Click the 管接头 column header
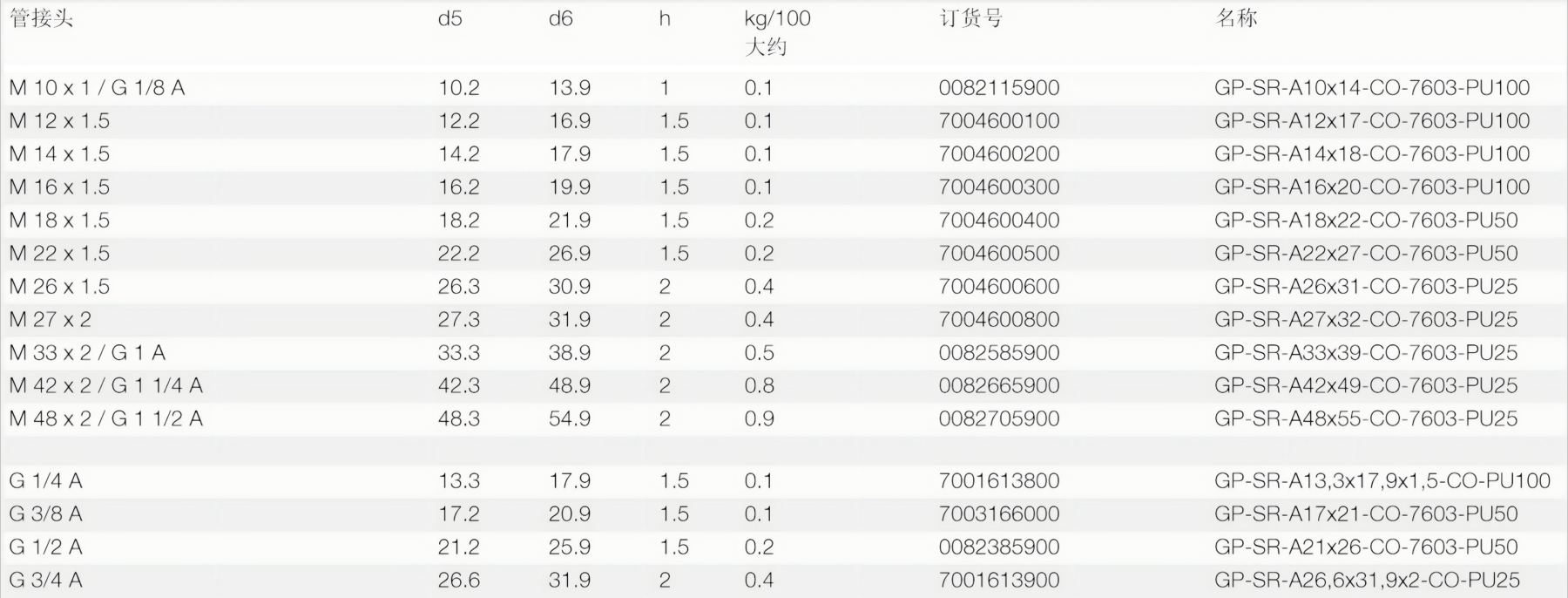 (x=41, y=19)
